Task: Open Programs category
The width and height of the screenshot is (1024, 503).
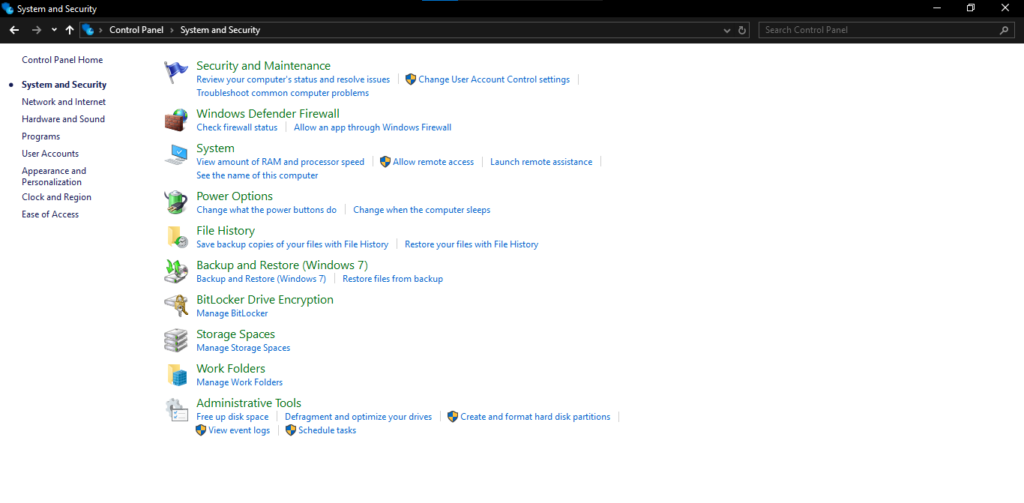Action: 40,137
